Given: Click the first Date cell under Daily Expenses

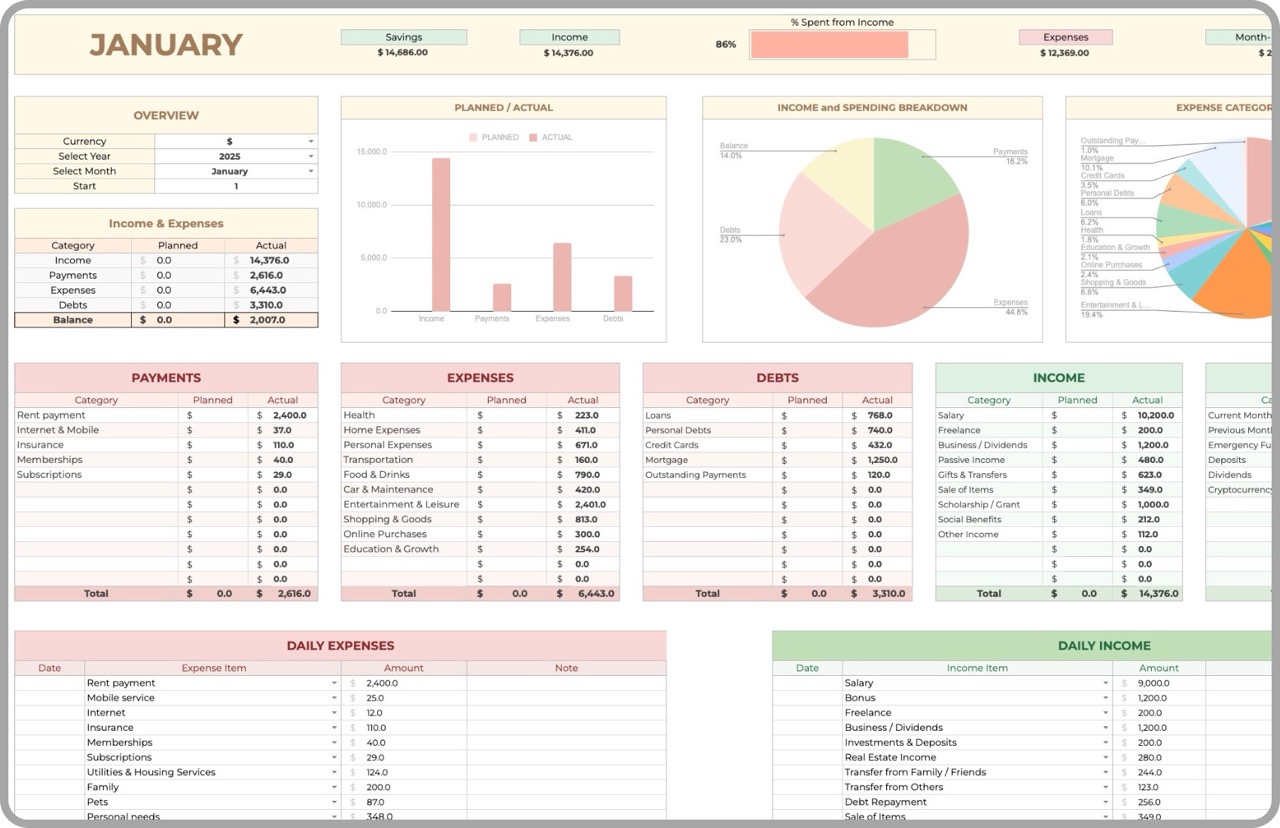Looking at the screenshot, I should [x=49, y=682].
